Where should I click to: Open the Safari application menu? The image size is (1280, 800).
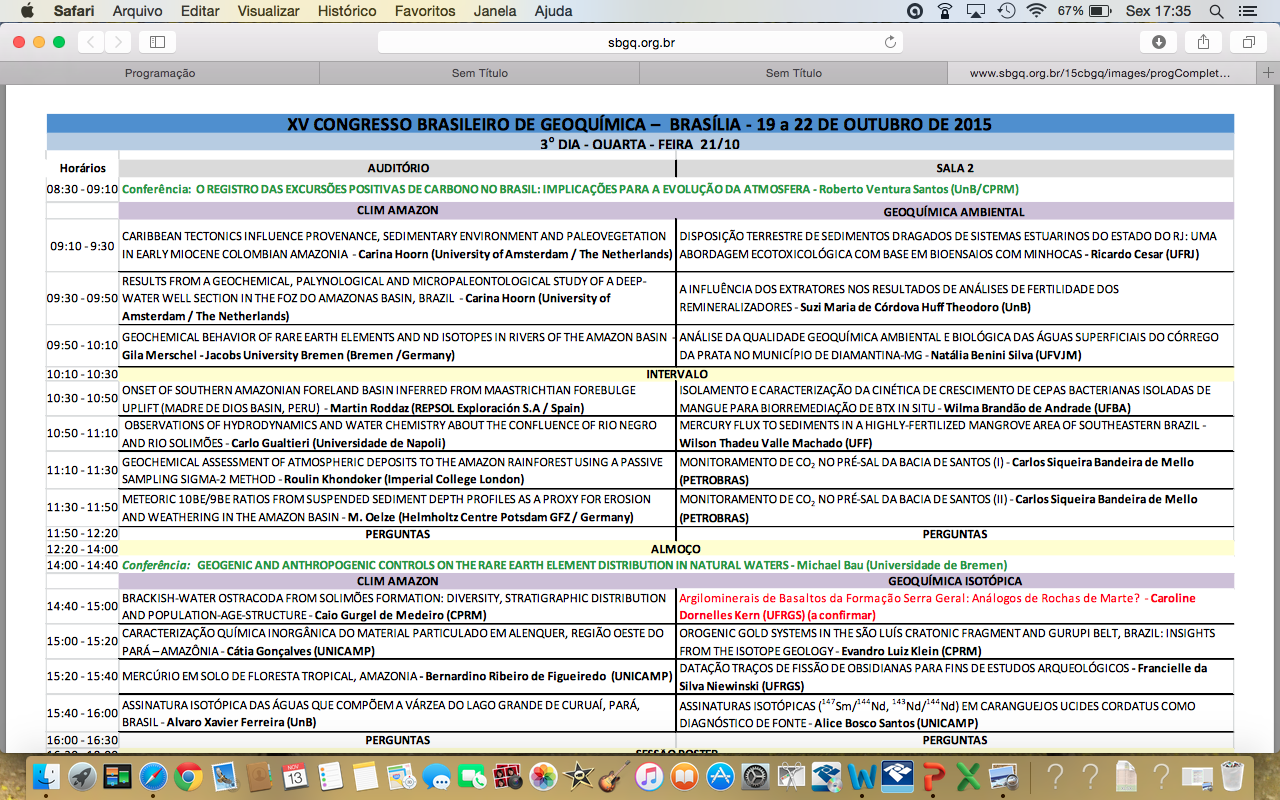pyautogui.click(x=75, y=11)
